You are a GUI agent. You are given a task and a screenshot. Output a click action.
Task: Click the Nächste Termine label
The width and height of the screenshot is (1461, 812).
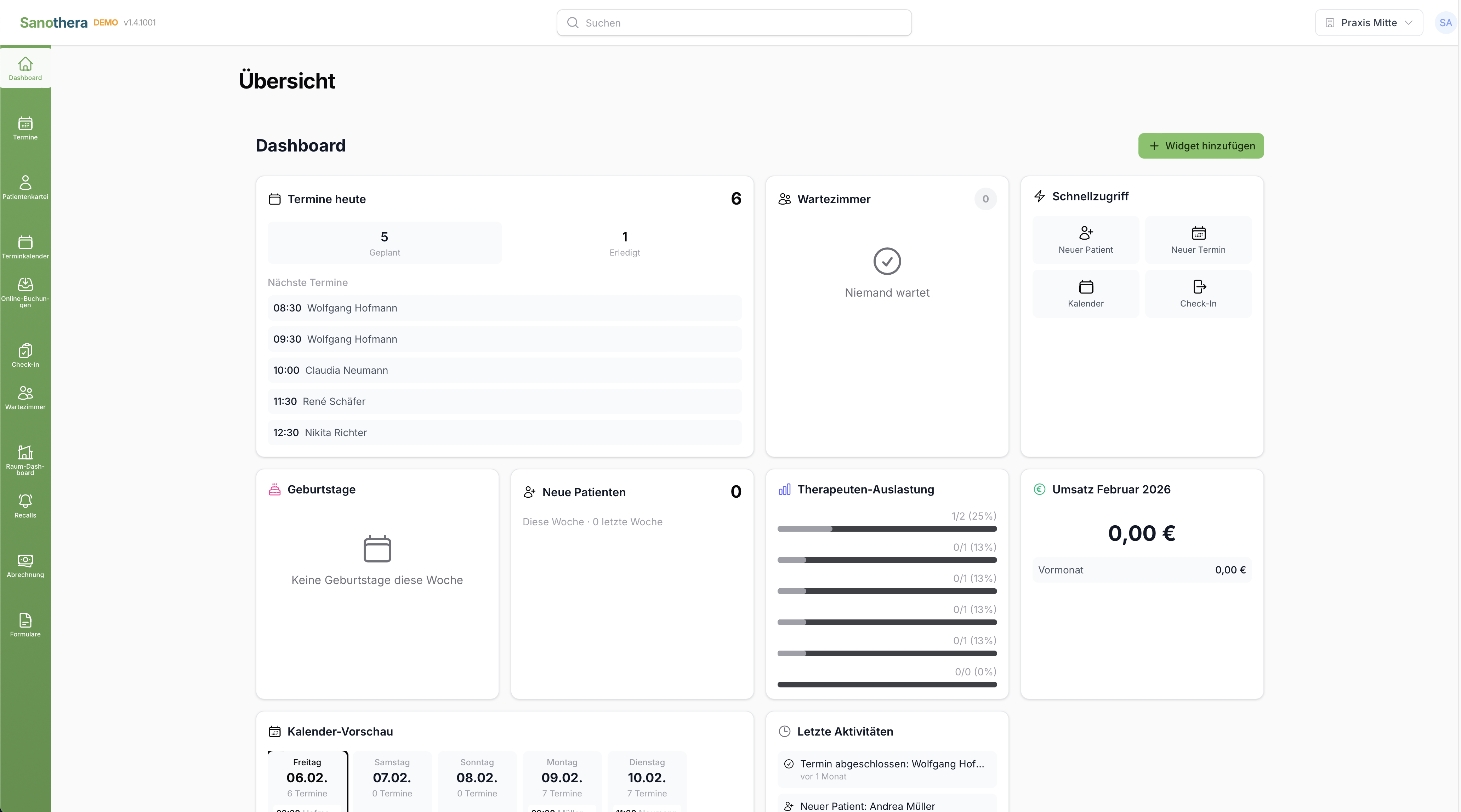[307, 282]
